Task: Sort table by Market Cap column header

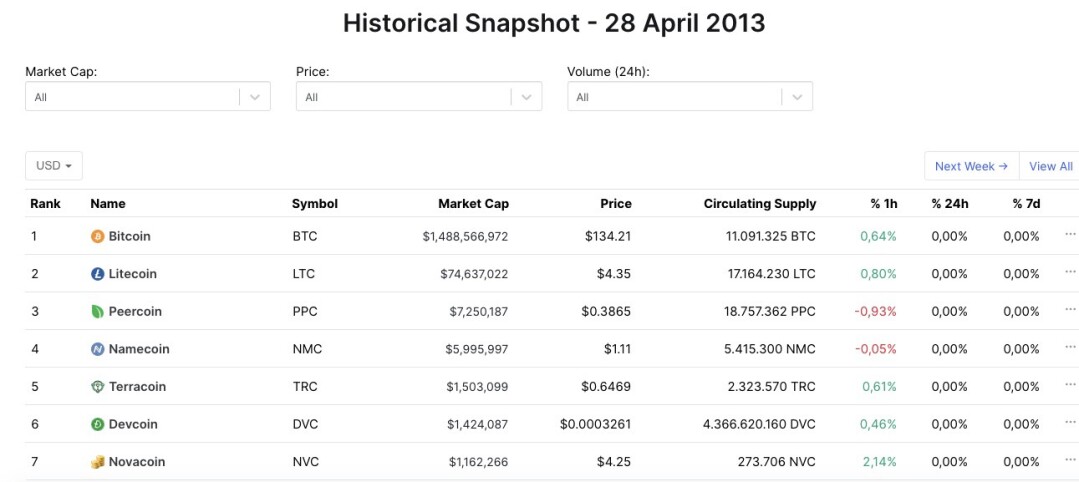Action: [x=473, y=204]
